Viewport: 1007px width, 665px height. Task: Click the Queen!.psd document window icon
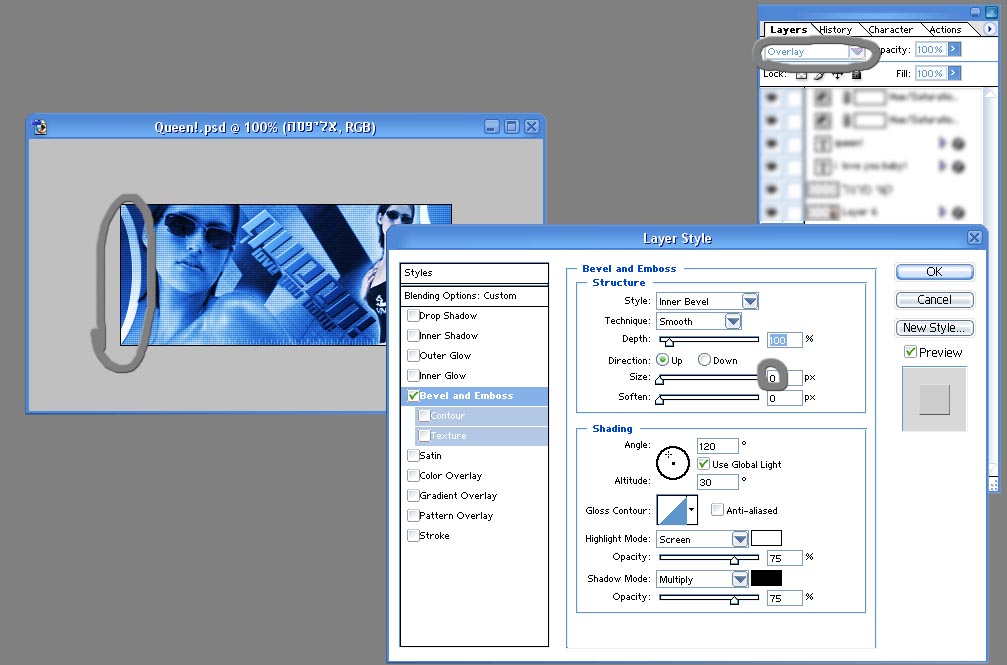click(x=40, y=127)
